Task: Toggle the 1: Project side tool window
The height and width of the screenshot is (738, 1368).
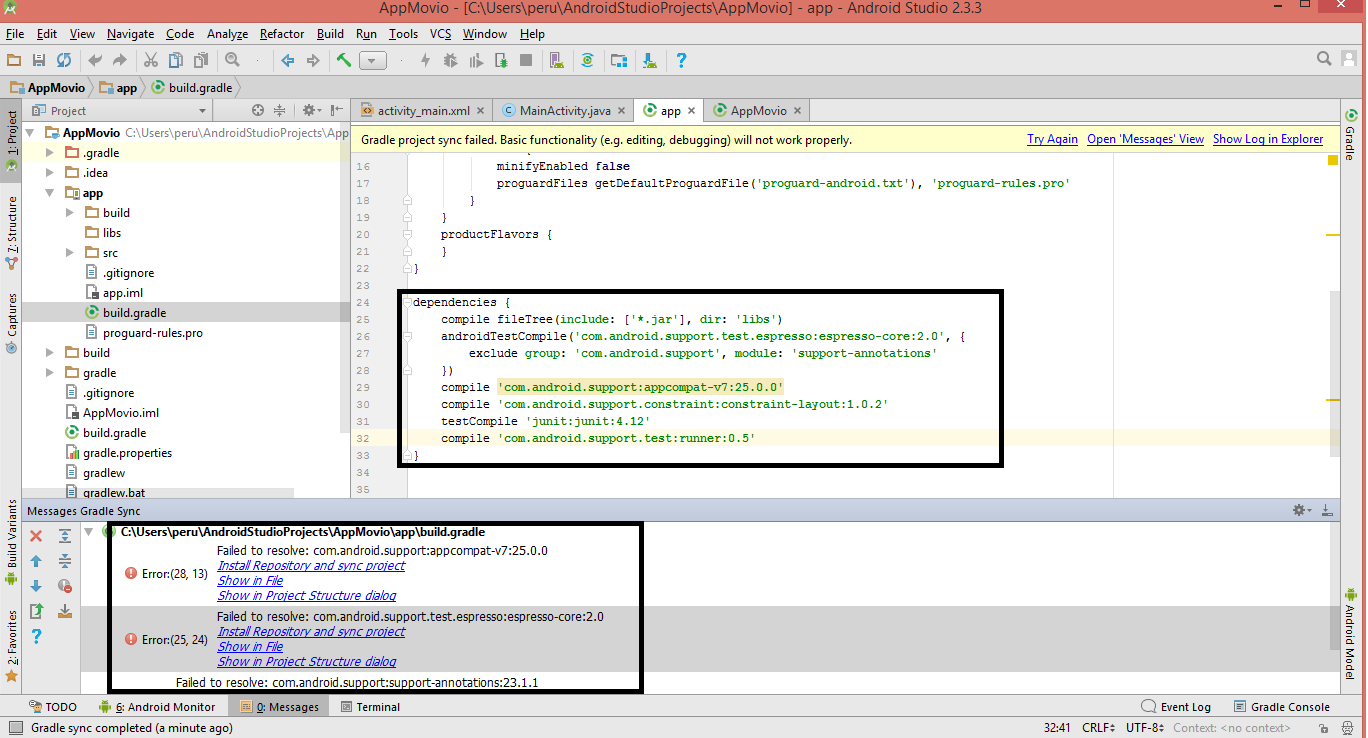Action: pos(11,141)
